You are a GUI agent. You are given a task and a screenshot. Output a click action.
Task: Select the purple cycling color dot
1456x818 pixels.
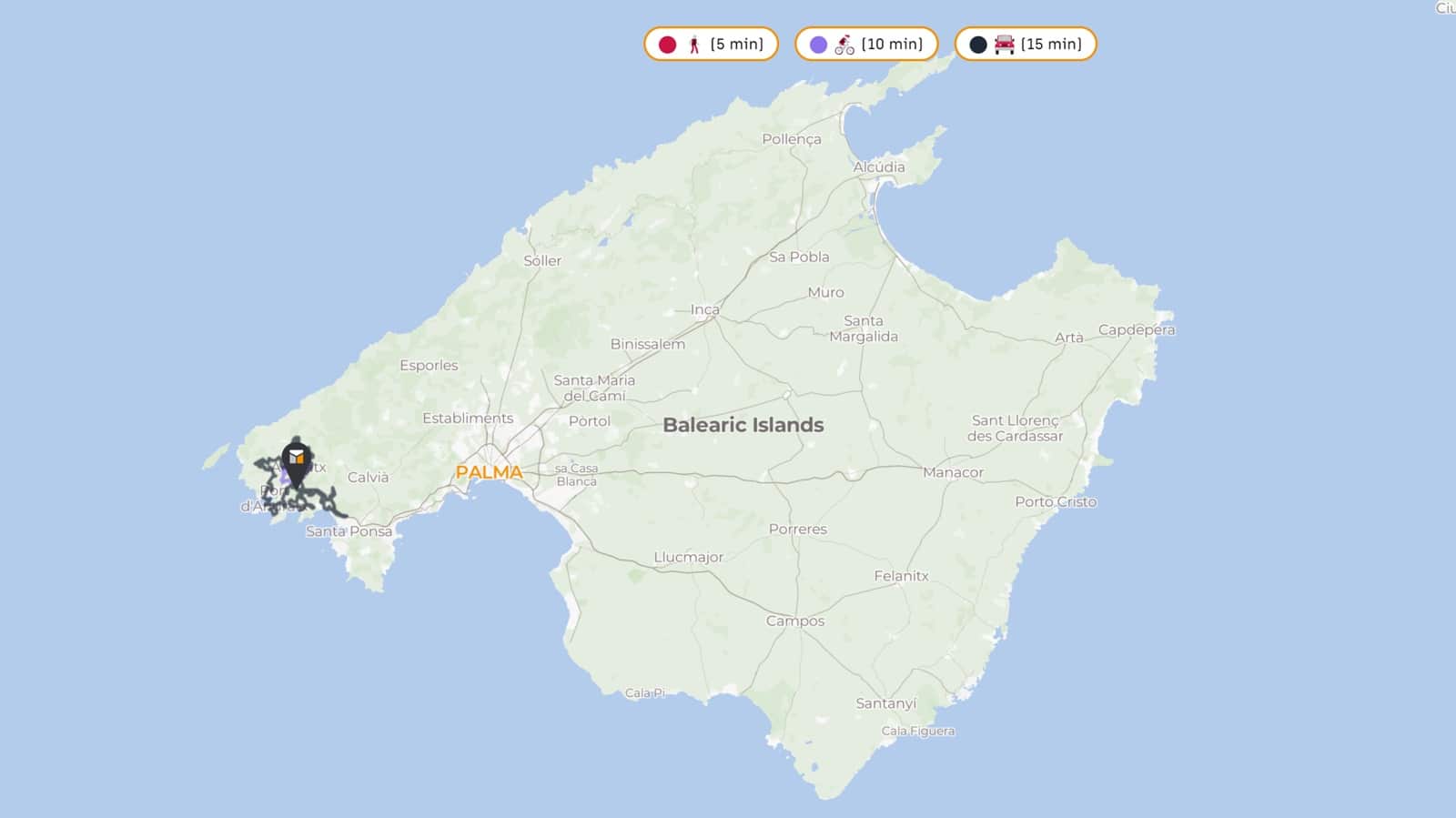818,45
